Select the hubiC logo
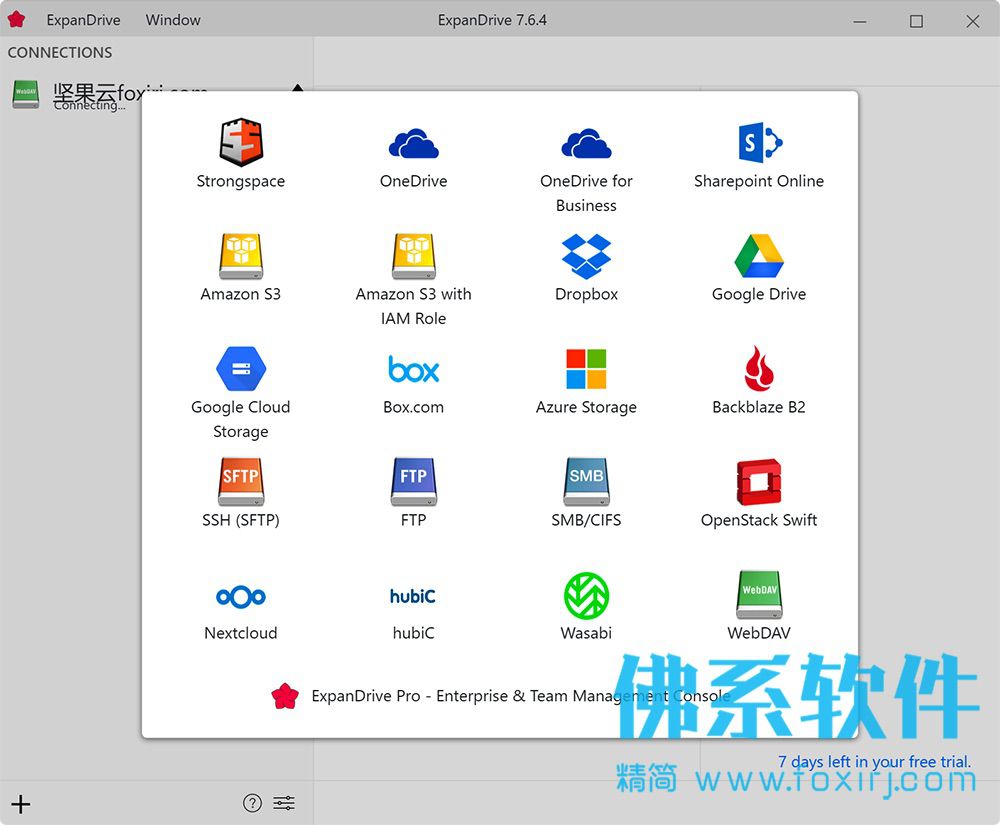The width and height of the screenshot is (1000, 825). (413, 596)
